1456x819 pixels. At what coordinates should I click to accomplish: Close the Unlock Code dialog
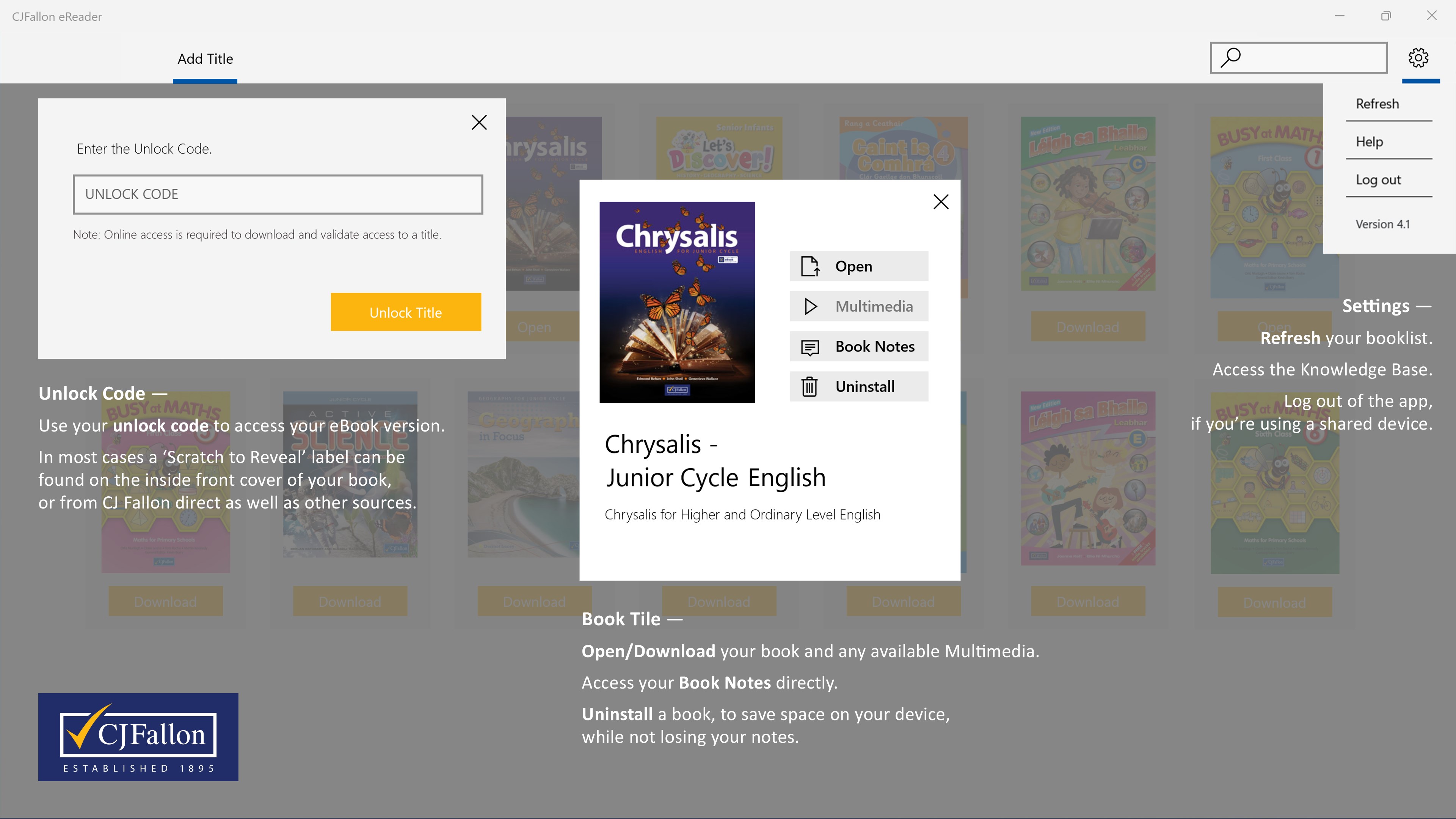tap(479, 122)
